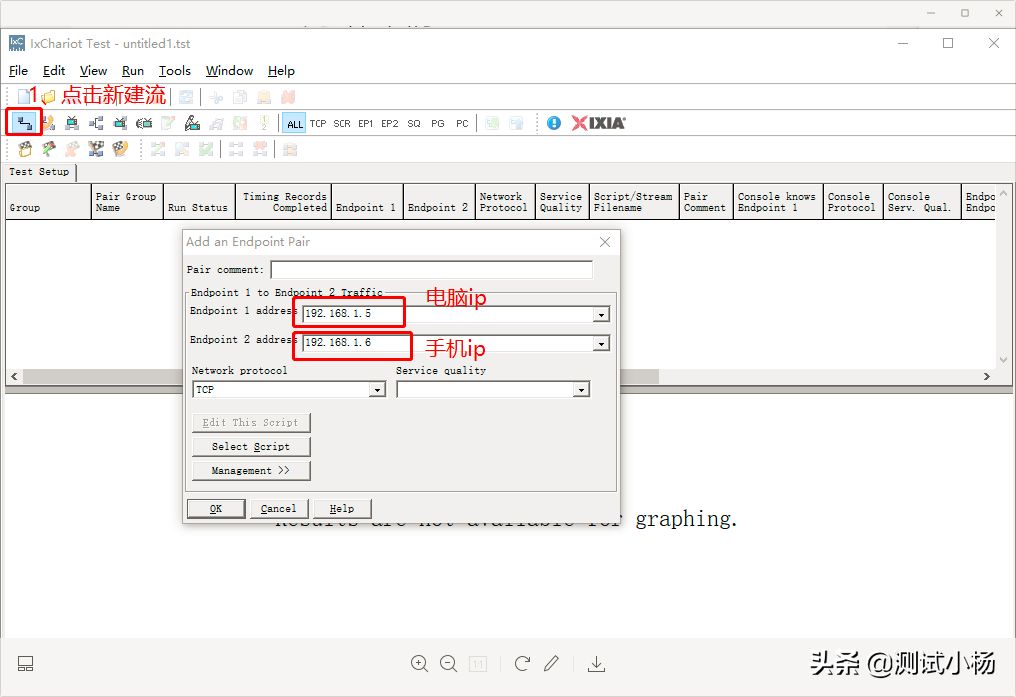Click the IXIA logo in toolbar
This screenshot has height=697, width=1016.
(598, 122)
